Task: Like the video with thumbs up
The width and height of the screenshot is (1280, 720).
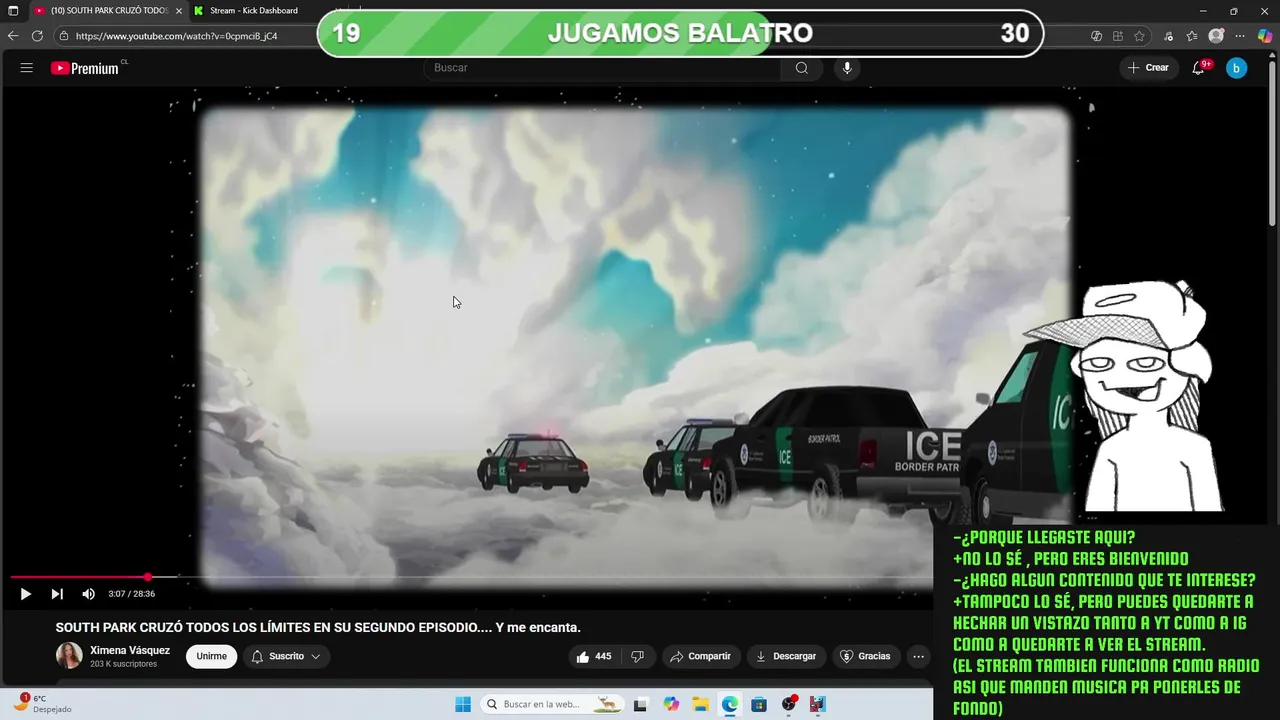Action: [595, 656]
